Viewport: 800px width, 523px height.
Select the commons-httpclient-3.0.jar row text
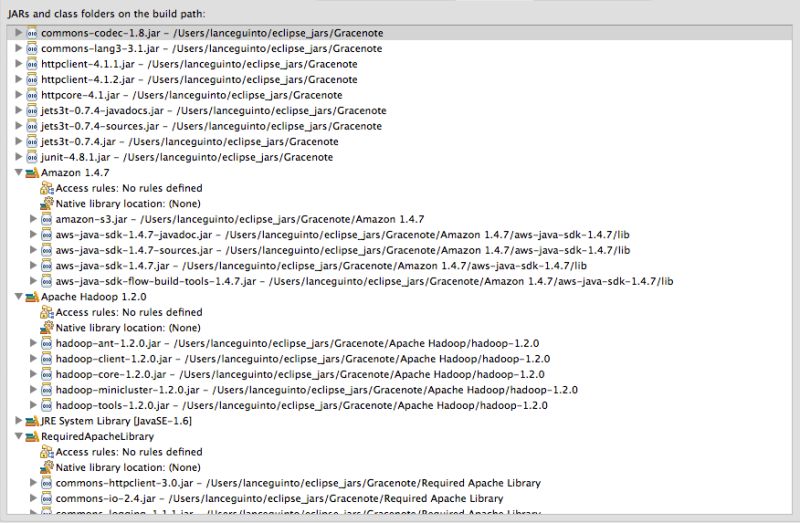pyautogui.click(x=298, y=483)
